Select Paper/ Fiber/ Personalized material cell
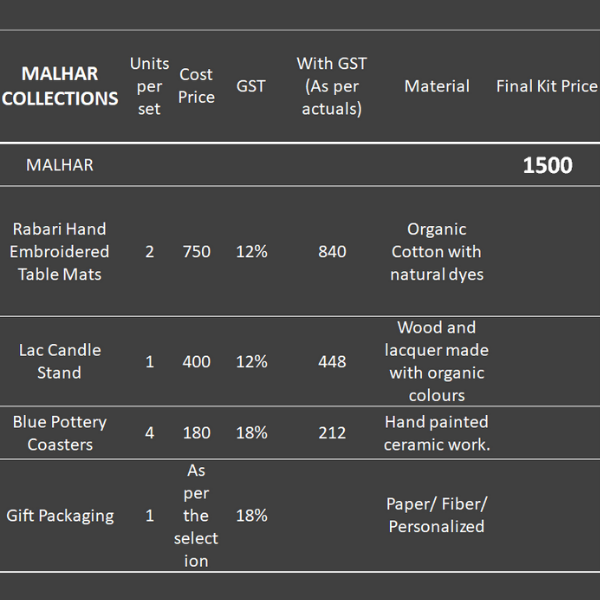The width and height of the screenshot is (600, 600). coord(437,516)
